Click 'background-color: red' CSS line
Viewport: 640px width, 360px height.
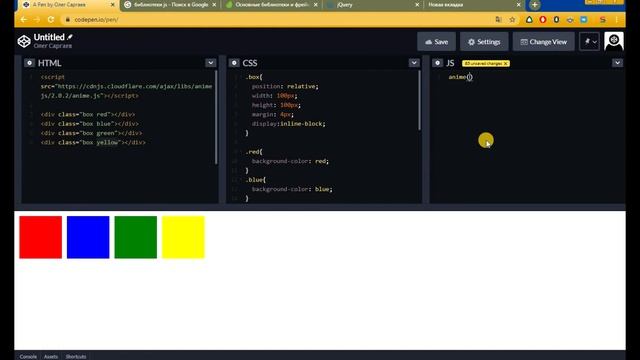pos(290,161)
